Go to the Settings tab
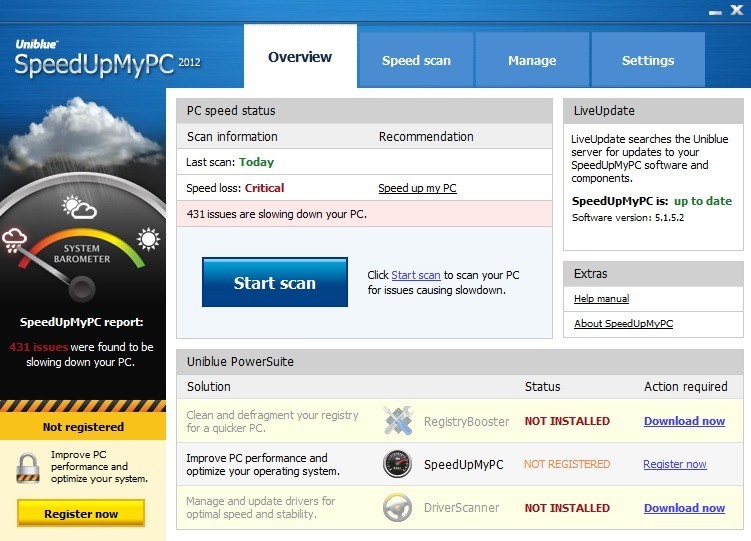 pyautogui.click(x=648, y=60)
